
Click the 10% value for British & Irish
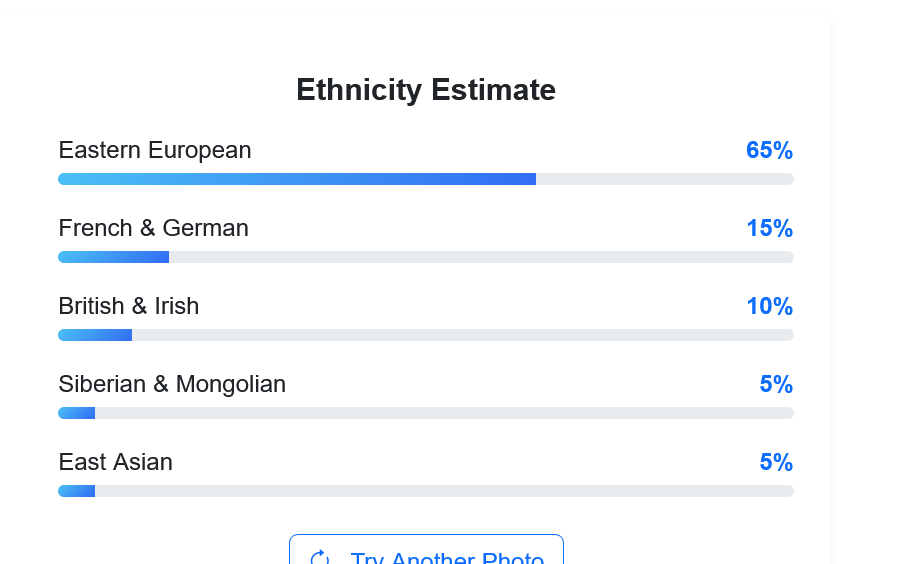click(x=769, y=306)
